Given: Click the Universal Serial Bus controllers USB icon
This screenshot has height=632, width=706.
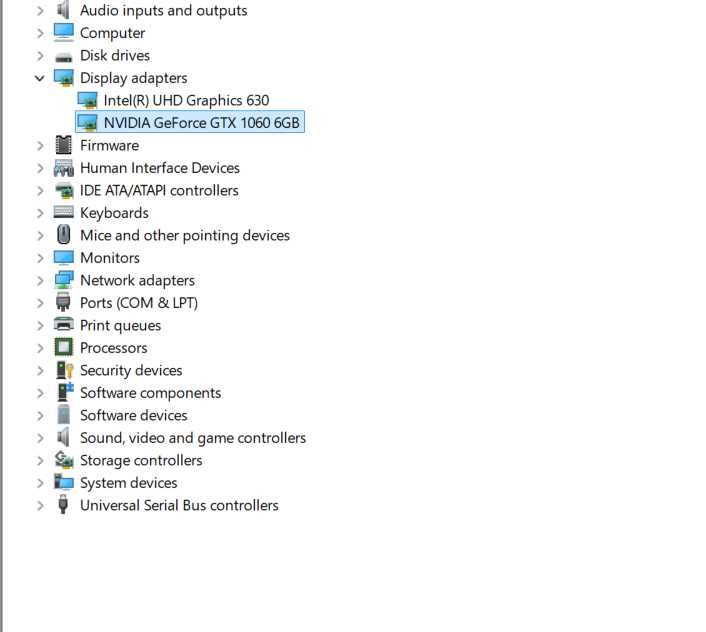Looking at the screenshot, I should (x=63, y=505).
